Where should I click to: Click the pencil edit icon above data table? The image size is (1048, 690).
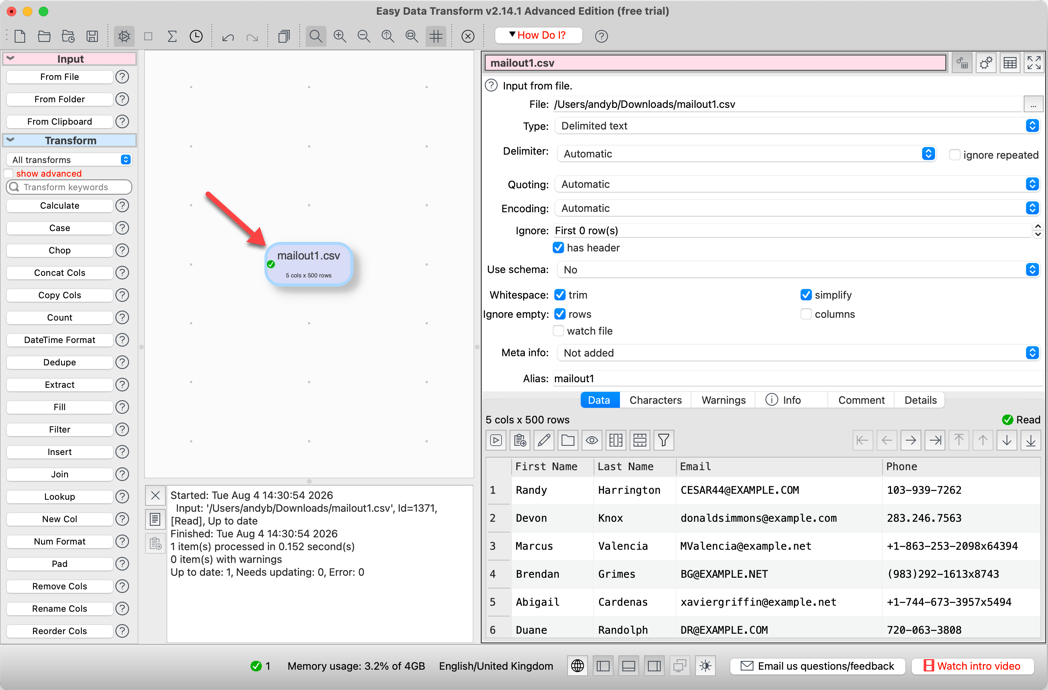544,440
